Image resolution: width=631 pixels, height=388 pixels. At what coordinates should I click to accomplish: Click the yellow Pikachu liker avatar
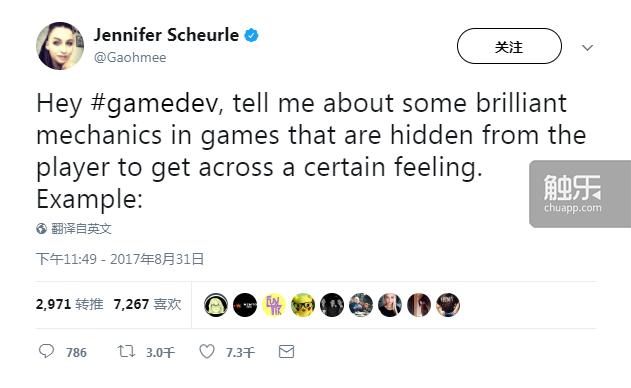[x=303, y=305]
